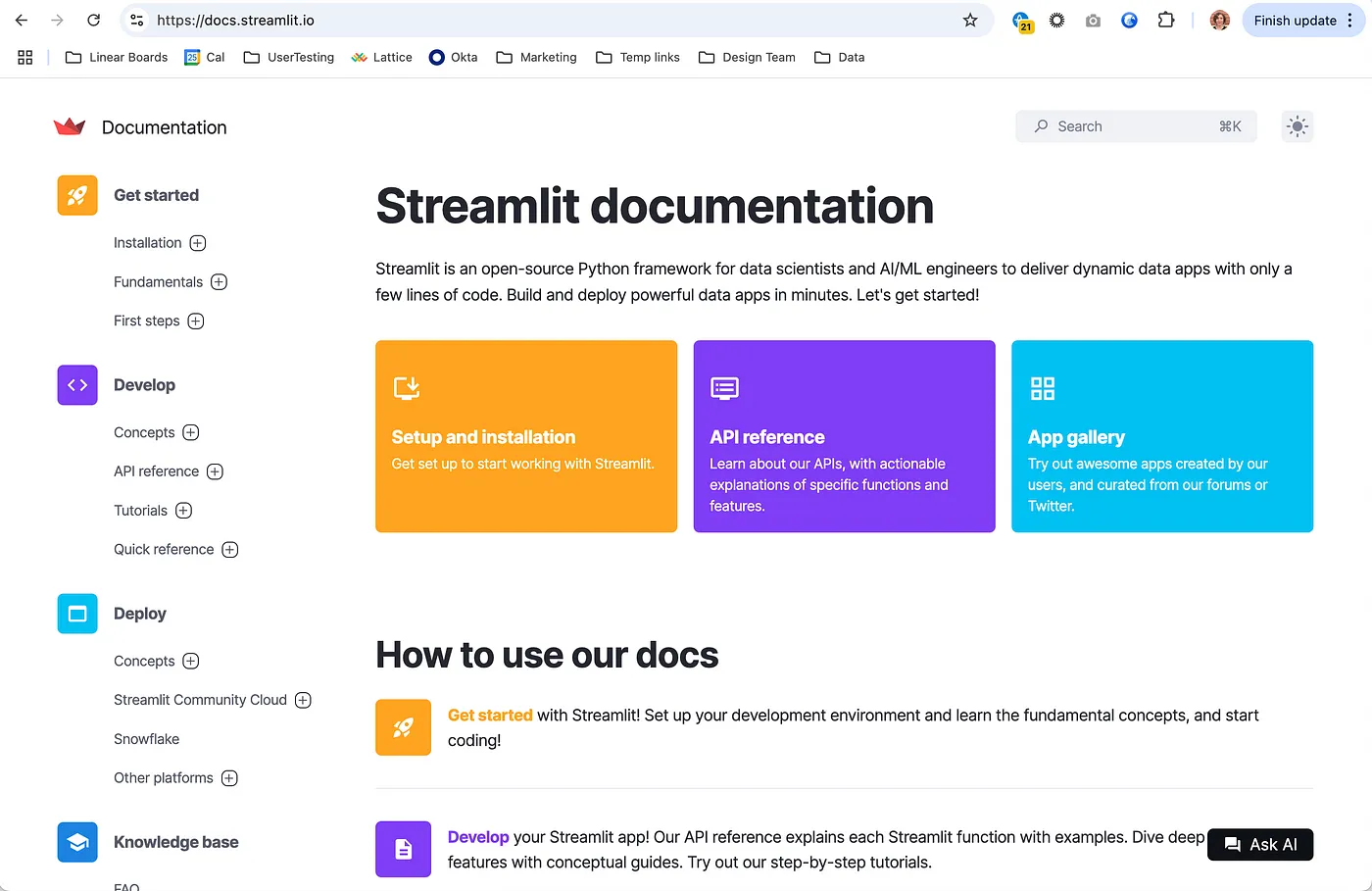Click the grid icon on App gallery card
The width and height of the screenshot is (1372, 891).
coord(1043,388)
